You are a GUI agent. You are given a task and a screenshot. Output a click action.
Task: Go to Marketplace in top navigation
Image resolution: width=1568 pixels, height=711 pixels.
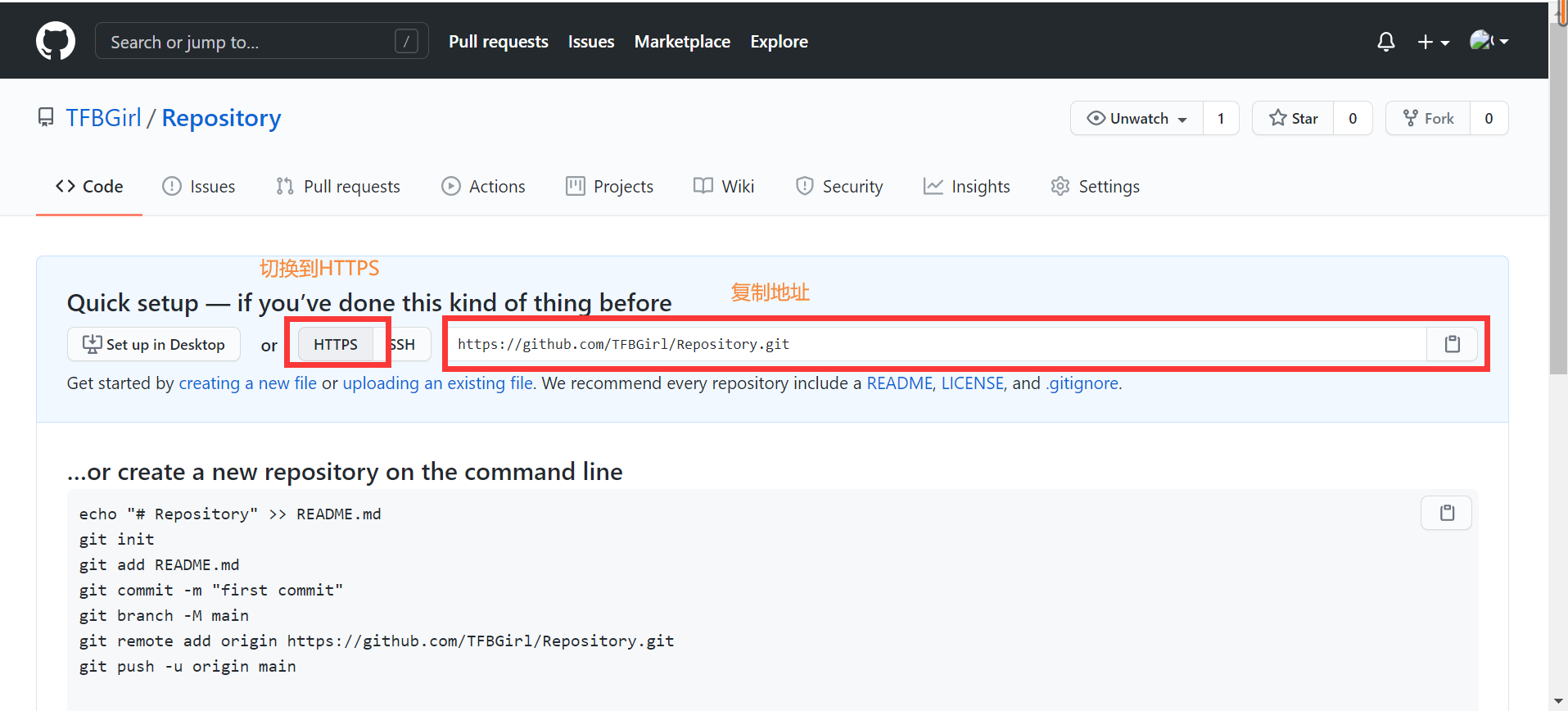tap(682, 42)
